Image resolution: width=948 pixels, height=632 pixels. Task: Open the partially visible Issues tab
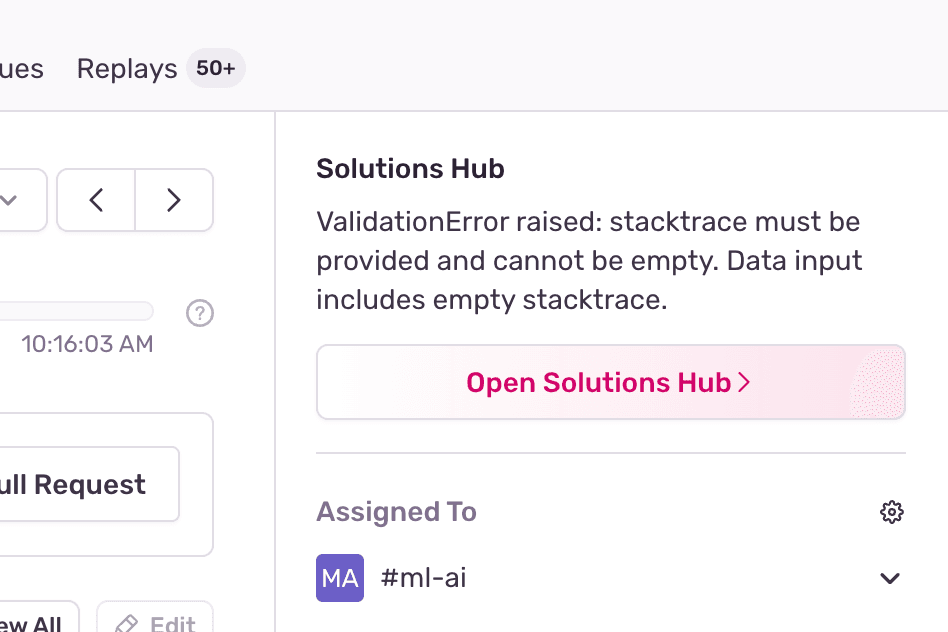(20, 68)
